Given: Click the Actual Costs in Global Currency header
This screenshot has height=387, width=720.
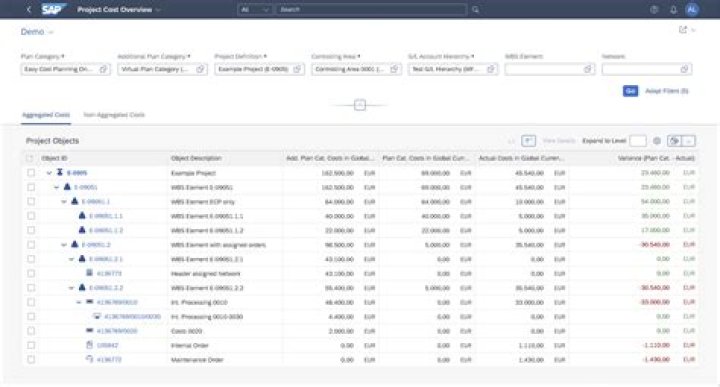Looking at the screenshot, I should tap(521, 158).
